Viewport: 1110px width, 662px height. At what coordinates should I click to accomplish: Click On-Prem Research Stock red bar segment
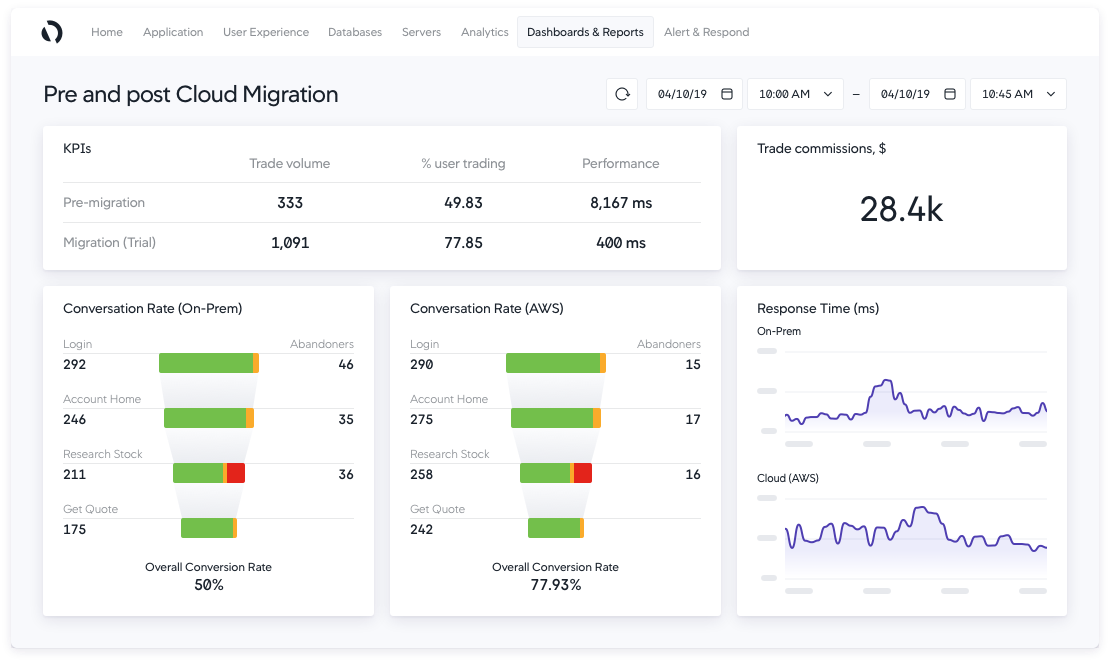click(236, 473)
